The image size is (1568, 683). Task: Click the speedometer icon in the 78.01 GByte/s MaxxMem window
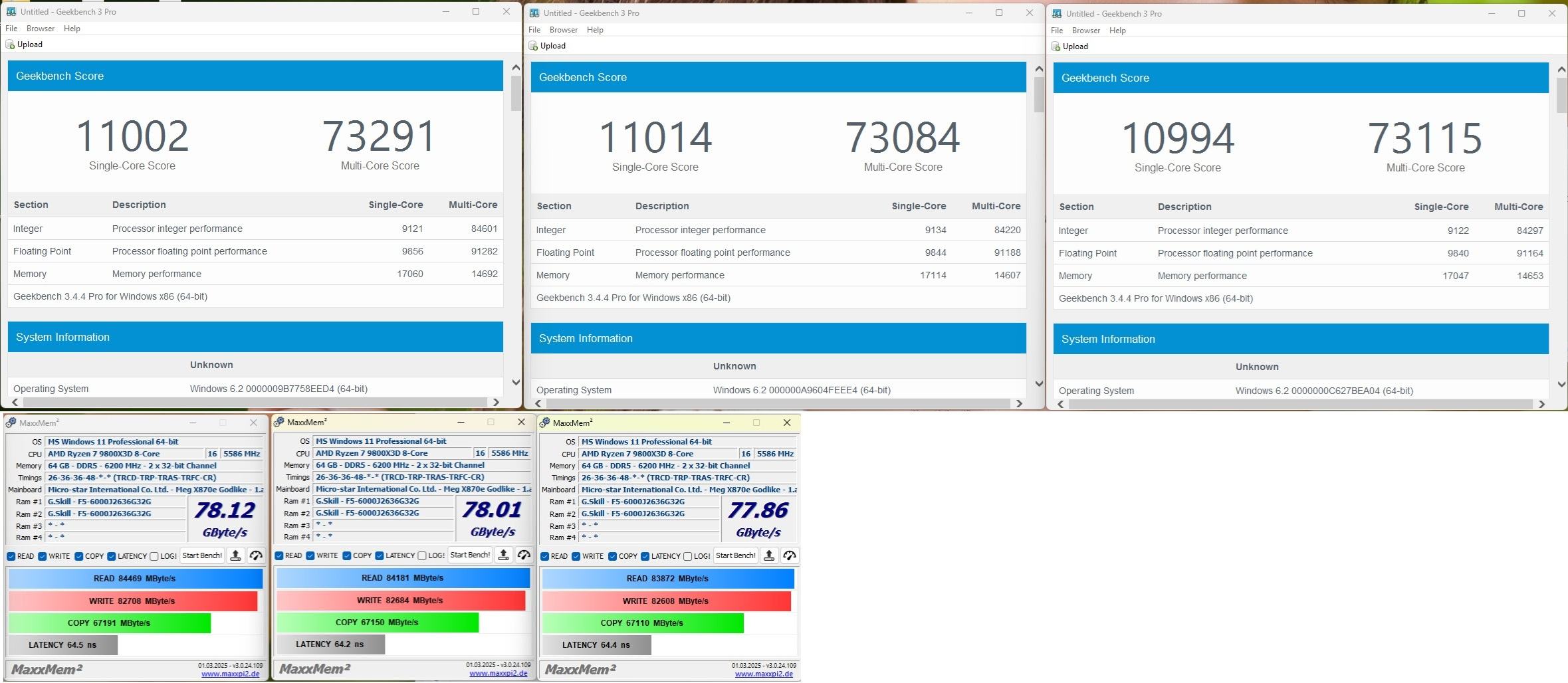point(524,555)
